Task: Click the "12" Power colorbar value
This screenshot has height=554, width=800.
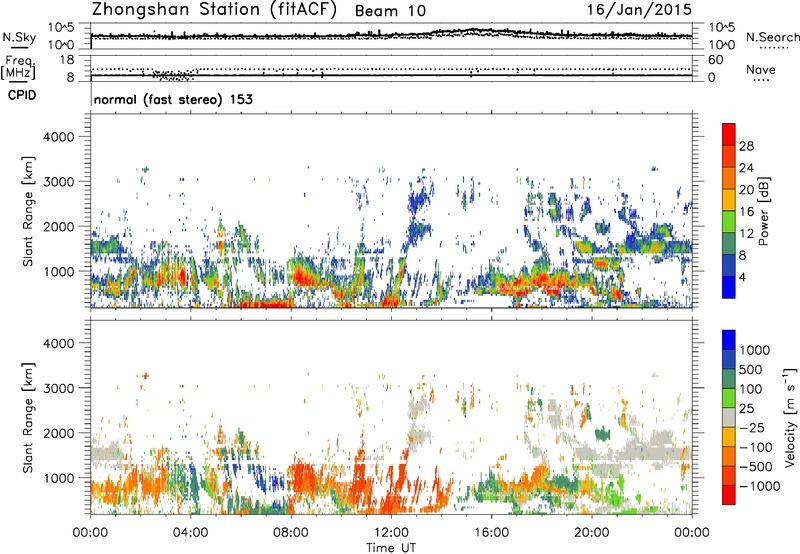Action: [x=746, y=234]
